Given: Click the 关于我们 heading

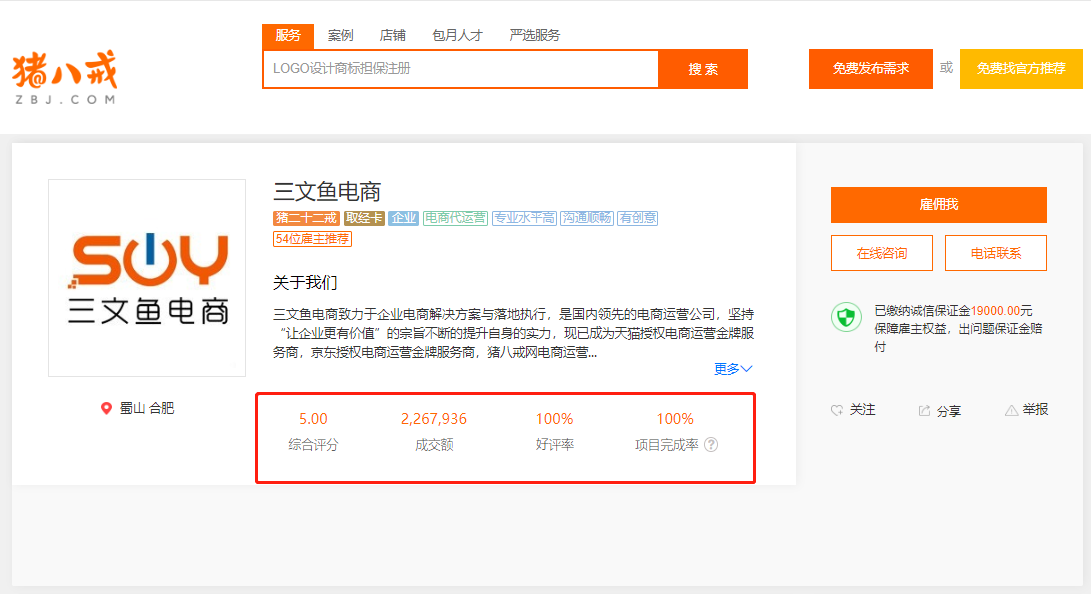Looking at the screenshot, I should pos(305,282).
